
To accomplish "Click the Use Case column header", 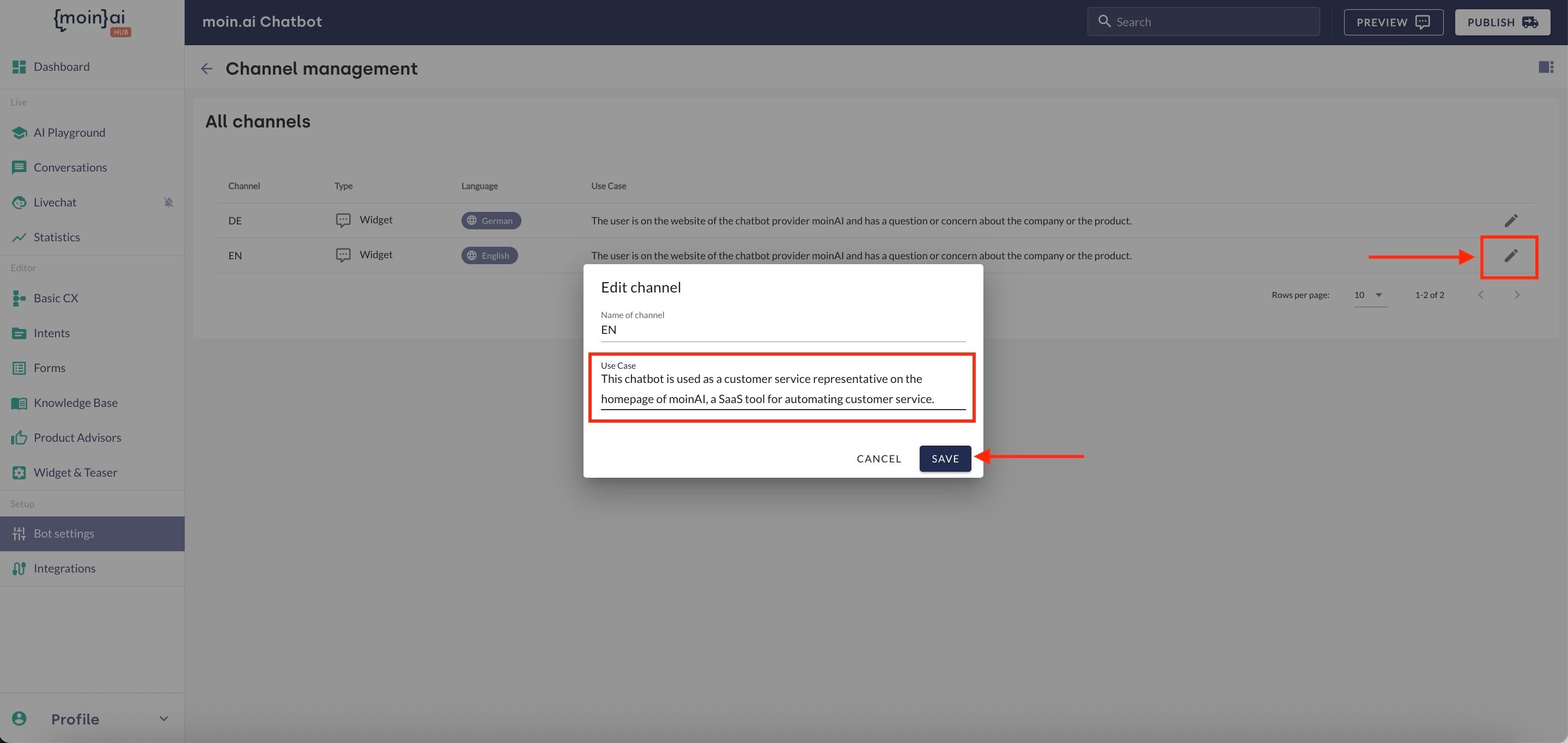I will click(608, 186).
